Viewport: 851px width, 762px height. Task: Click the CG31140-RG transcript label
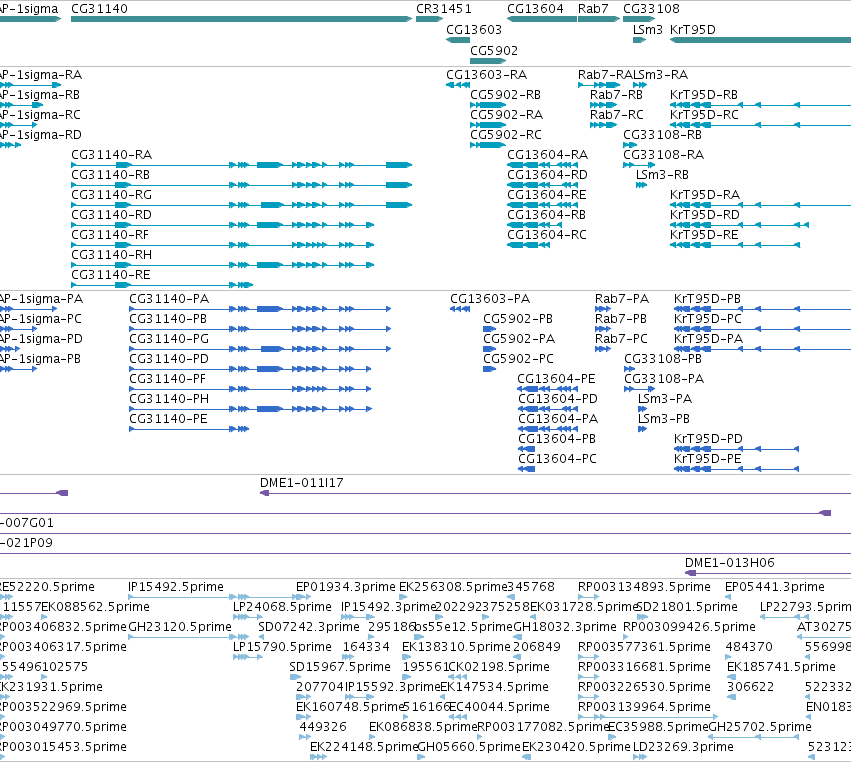111,195
